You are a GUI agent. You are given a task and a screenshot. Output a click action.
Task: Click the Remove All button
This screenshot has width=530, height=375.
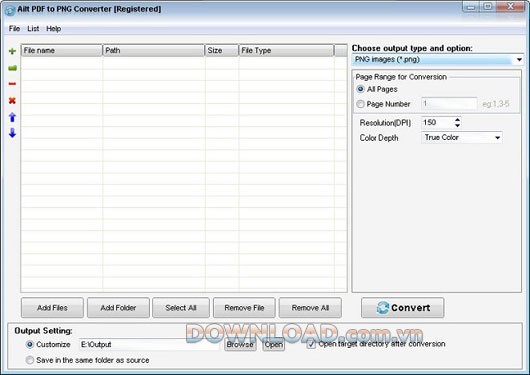310,308
